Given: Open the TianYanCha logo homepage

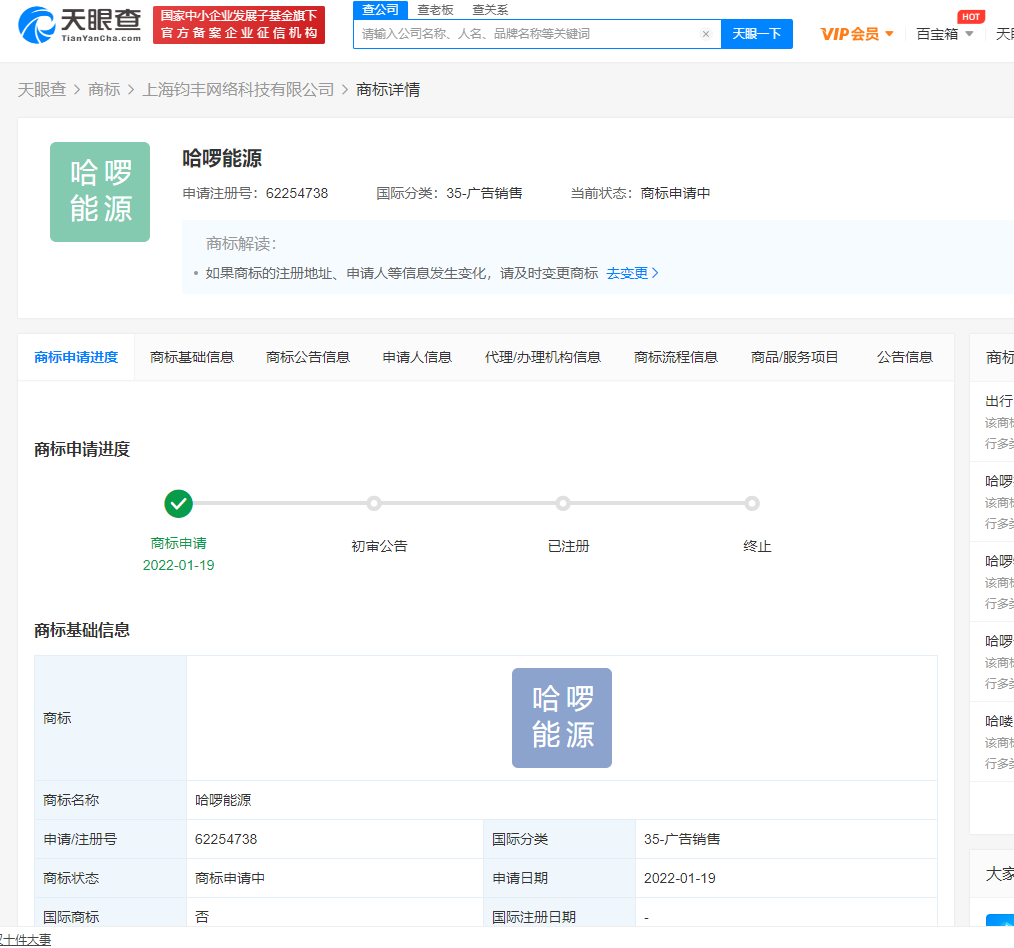Looking at the screenshot, I should (x=80, y=25).
